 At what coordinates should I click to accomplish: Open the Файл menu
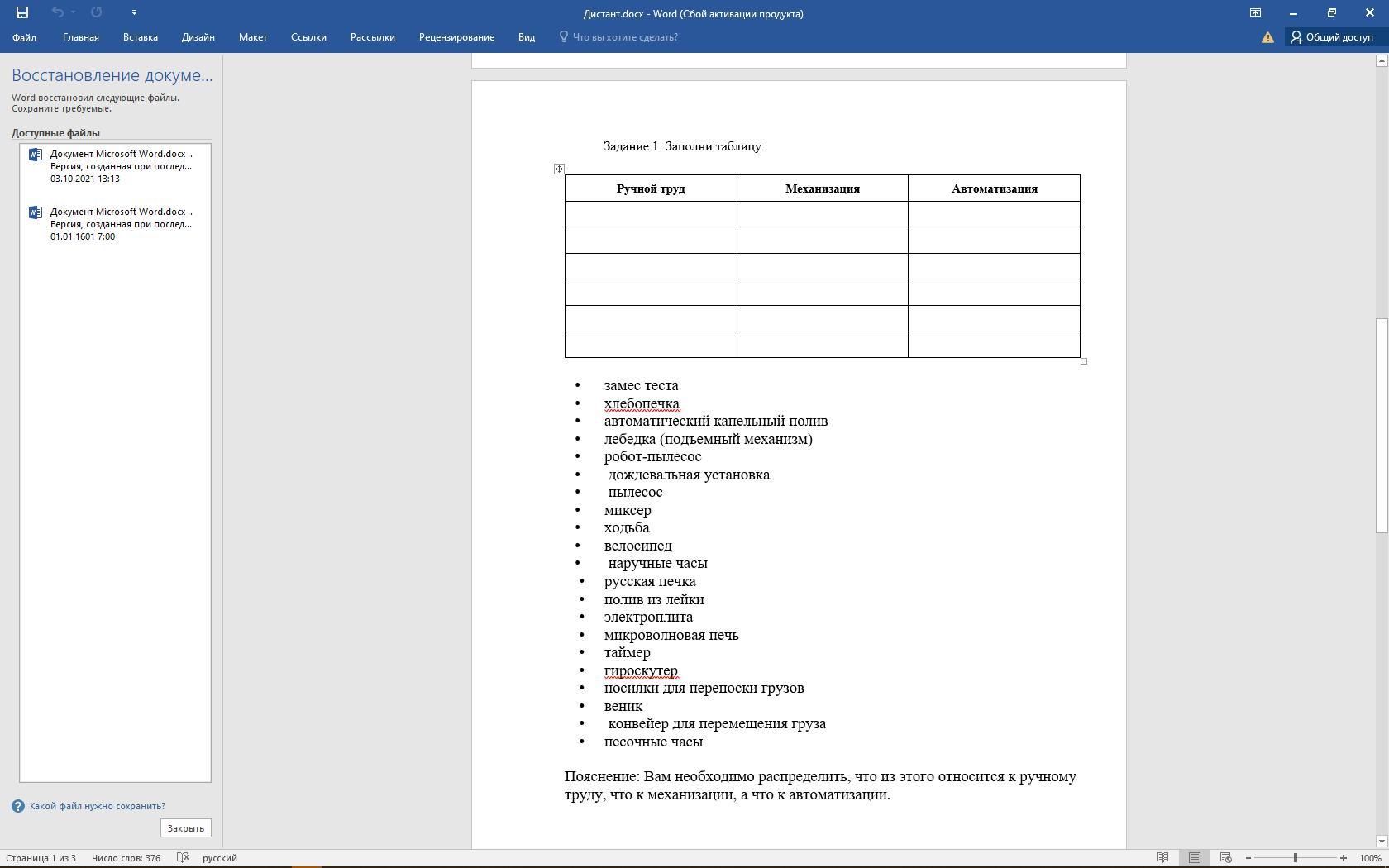click(x=24, y=37)
